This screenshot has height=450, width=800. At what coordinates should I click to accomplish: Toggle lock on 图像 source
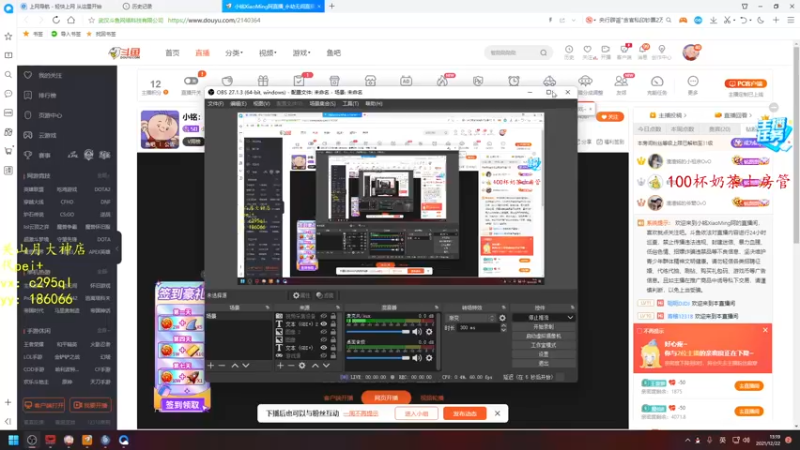(x=333, y=340)
